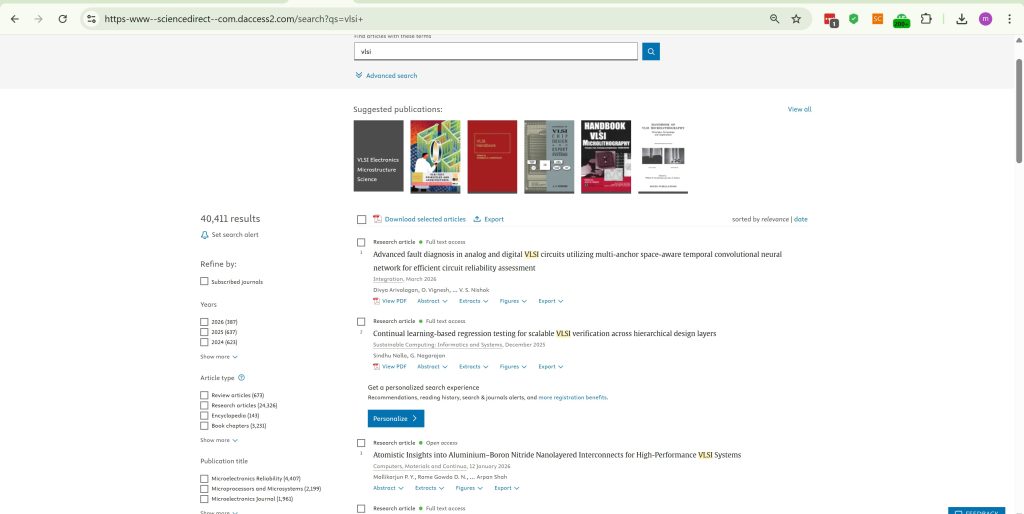Click the browser address bar URL
Image resolution: width=1024 pixels, height=514 pixels.
point(234,19)
